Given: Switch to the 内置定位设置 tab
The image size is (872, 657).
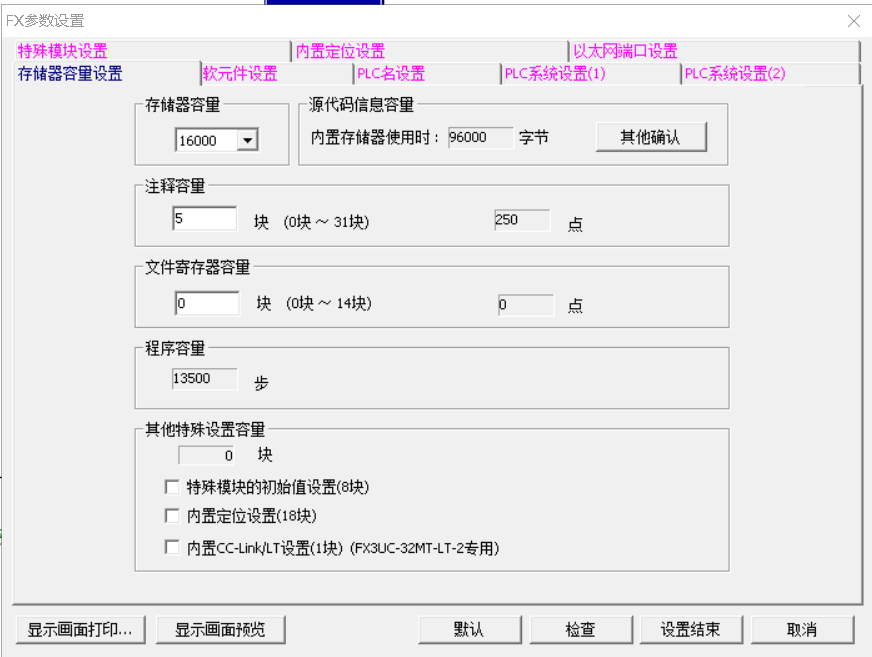Looking at the screenshot, I should 340,51.
